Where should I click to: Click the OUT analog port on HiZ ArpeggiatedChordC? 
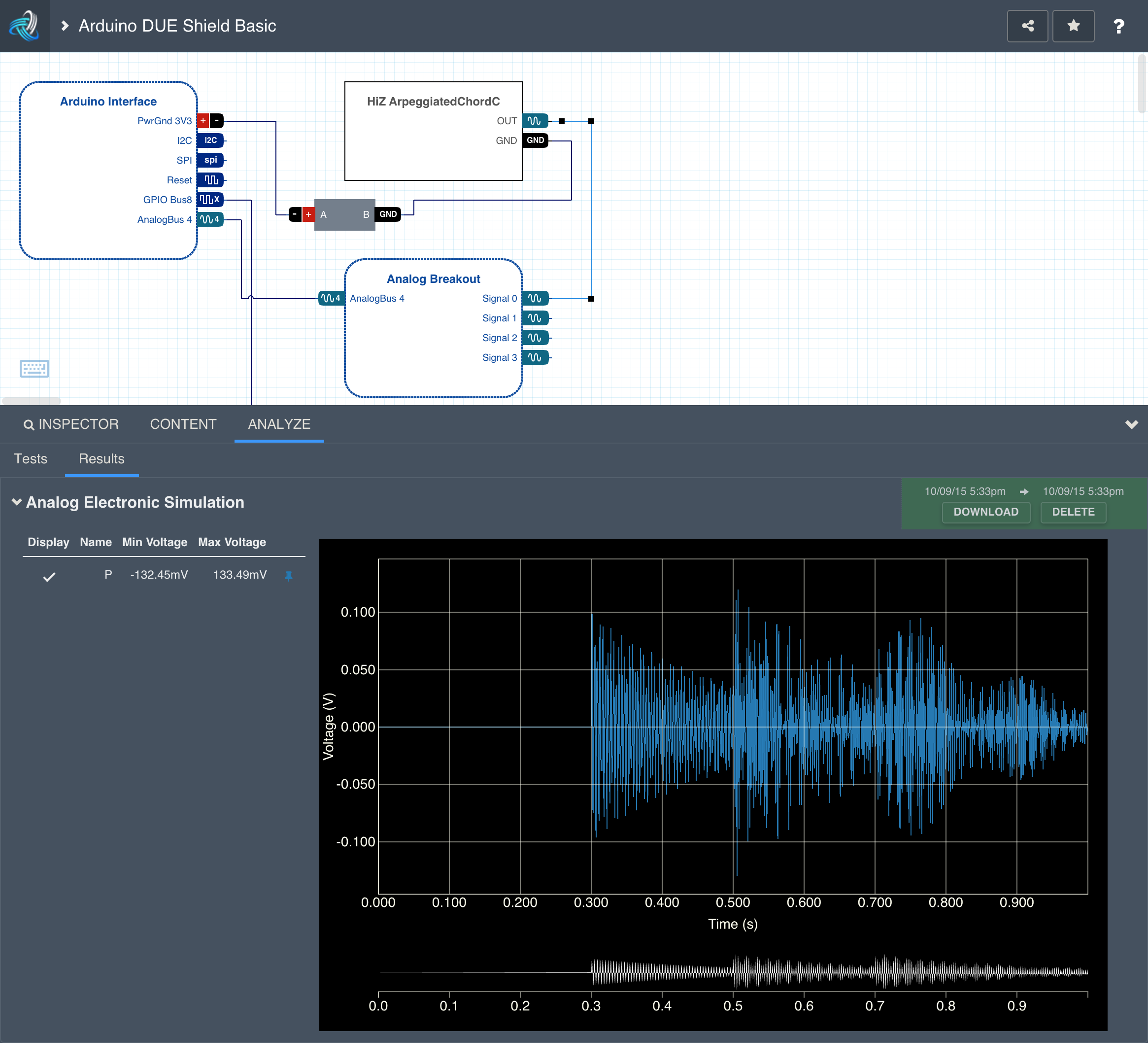point(535,121)
